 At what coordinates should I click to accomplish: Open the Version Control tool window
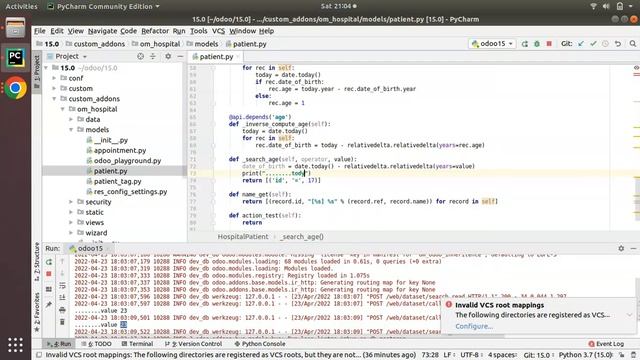(193, 344)
